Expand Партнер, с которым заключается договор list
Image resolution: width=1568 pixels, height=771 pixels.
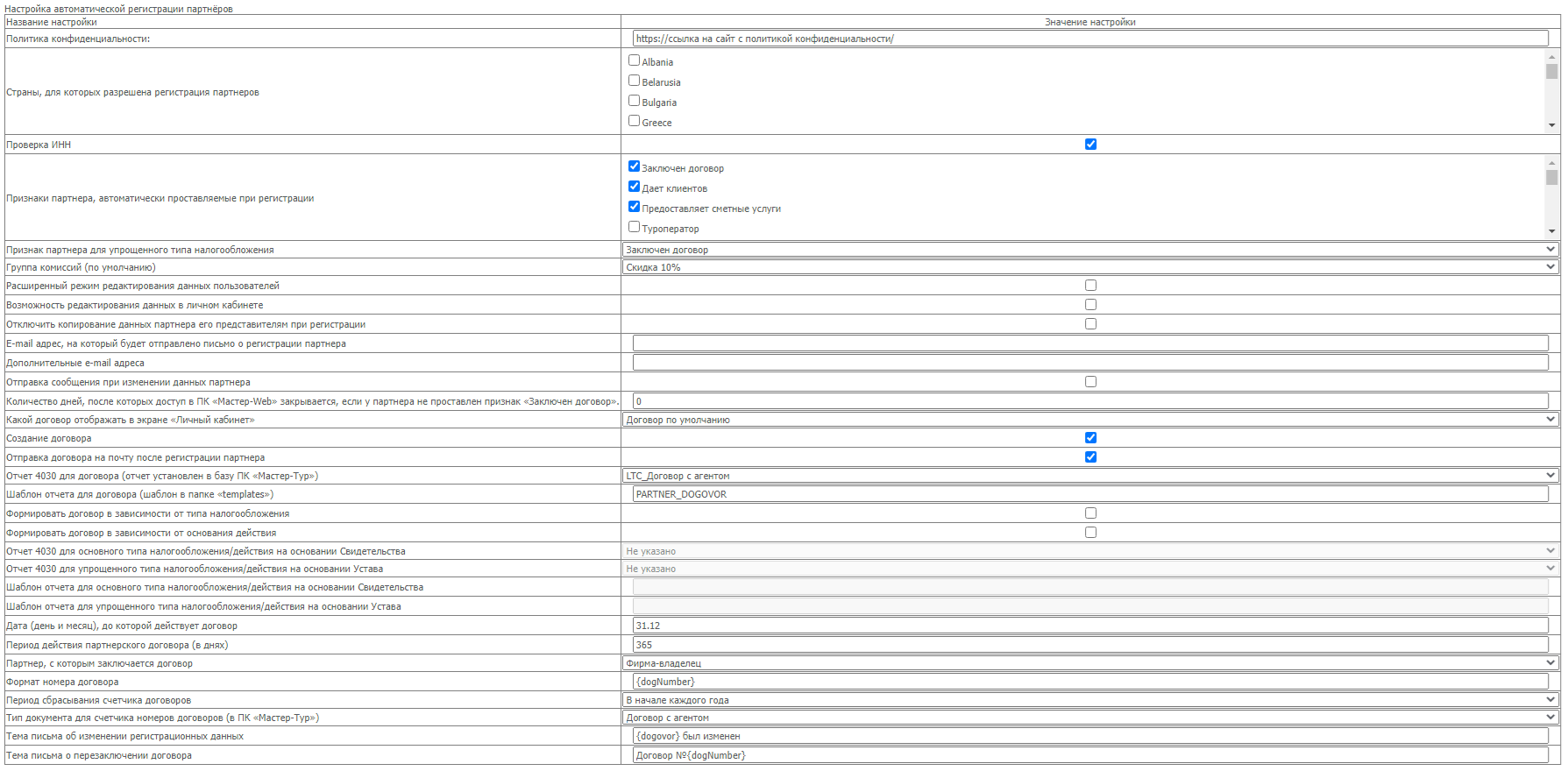coord(1089,663)
